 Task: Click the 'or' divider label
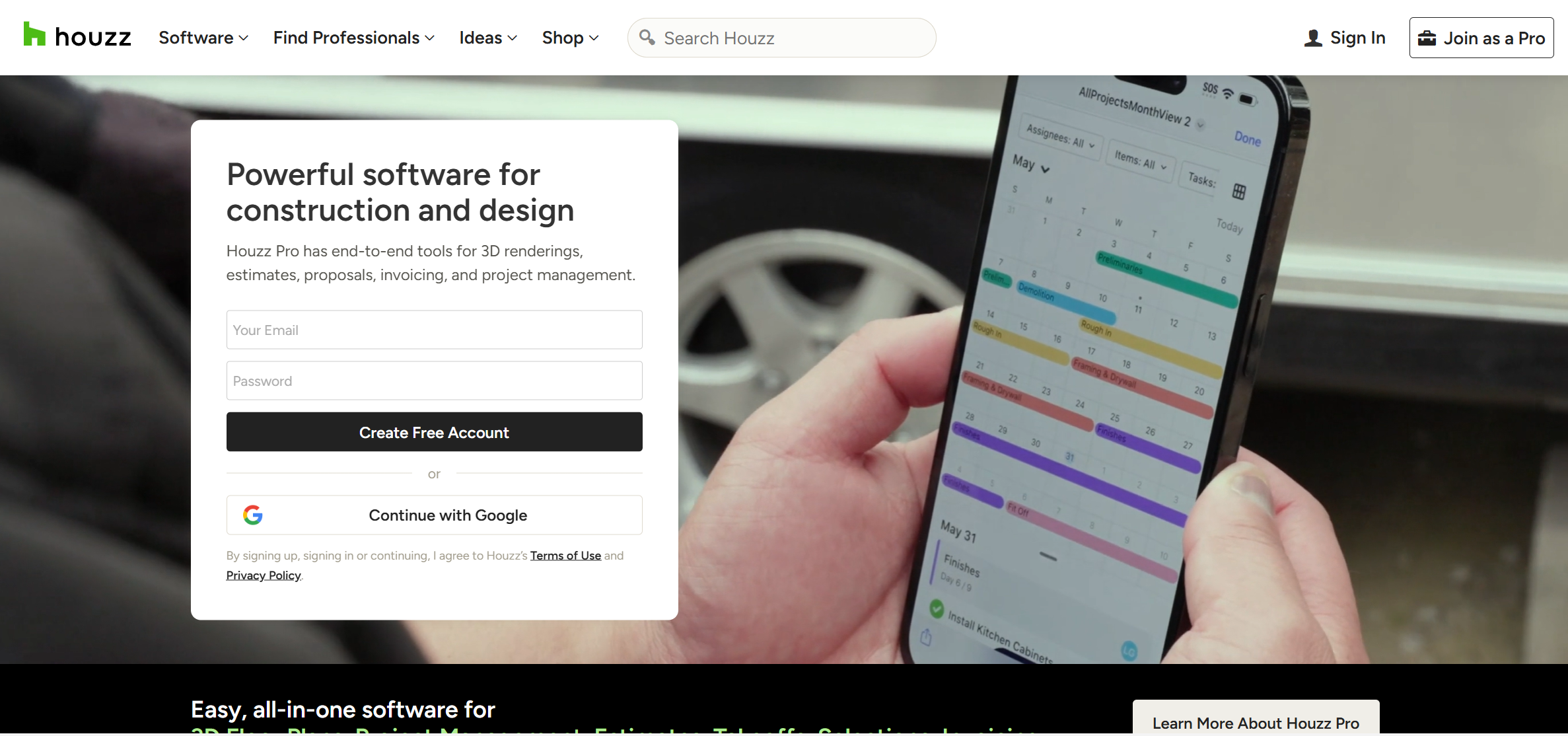(434, 474)
